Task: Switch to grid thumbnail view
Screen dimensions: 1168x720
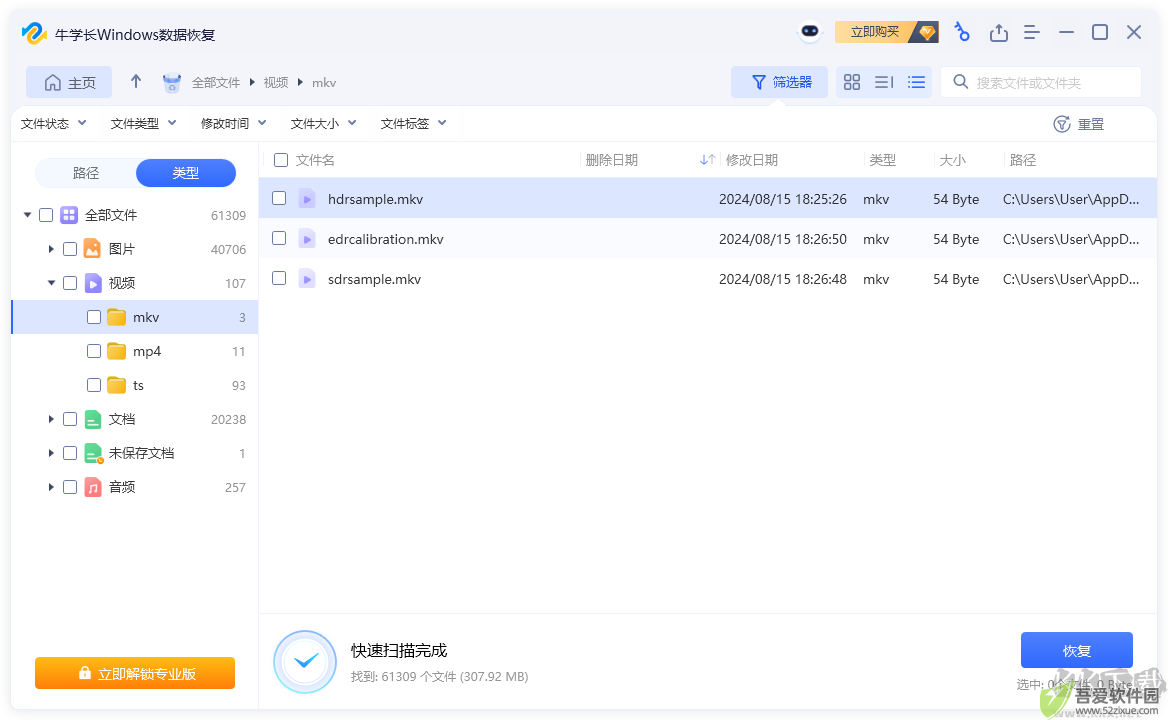Action: click(x=851, y=83)
